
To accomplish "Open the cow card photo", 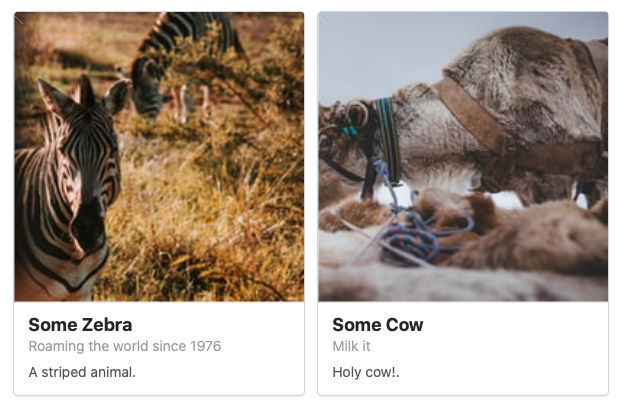I will [x=463, y=157].
